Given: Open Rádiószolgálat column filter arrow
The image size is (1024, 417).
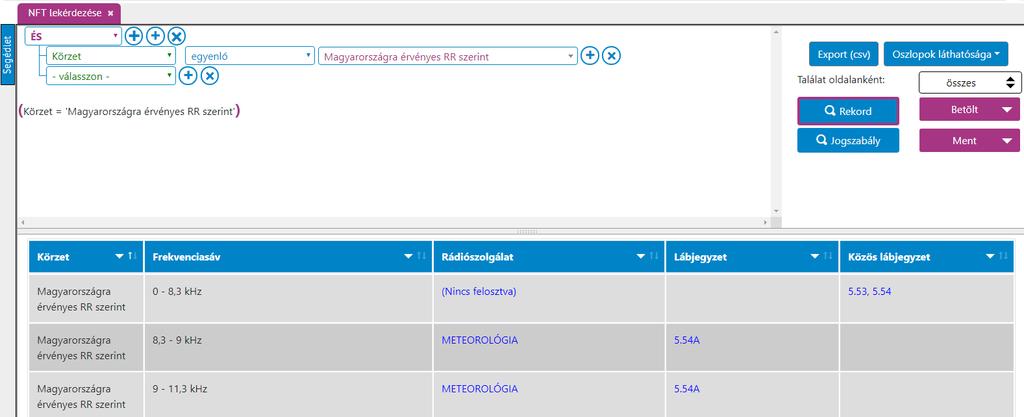Looking at the screenshot, I should [x=641, y=256].
